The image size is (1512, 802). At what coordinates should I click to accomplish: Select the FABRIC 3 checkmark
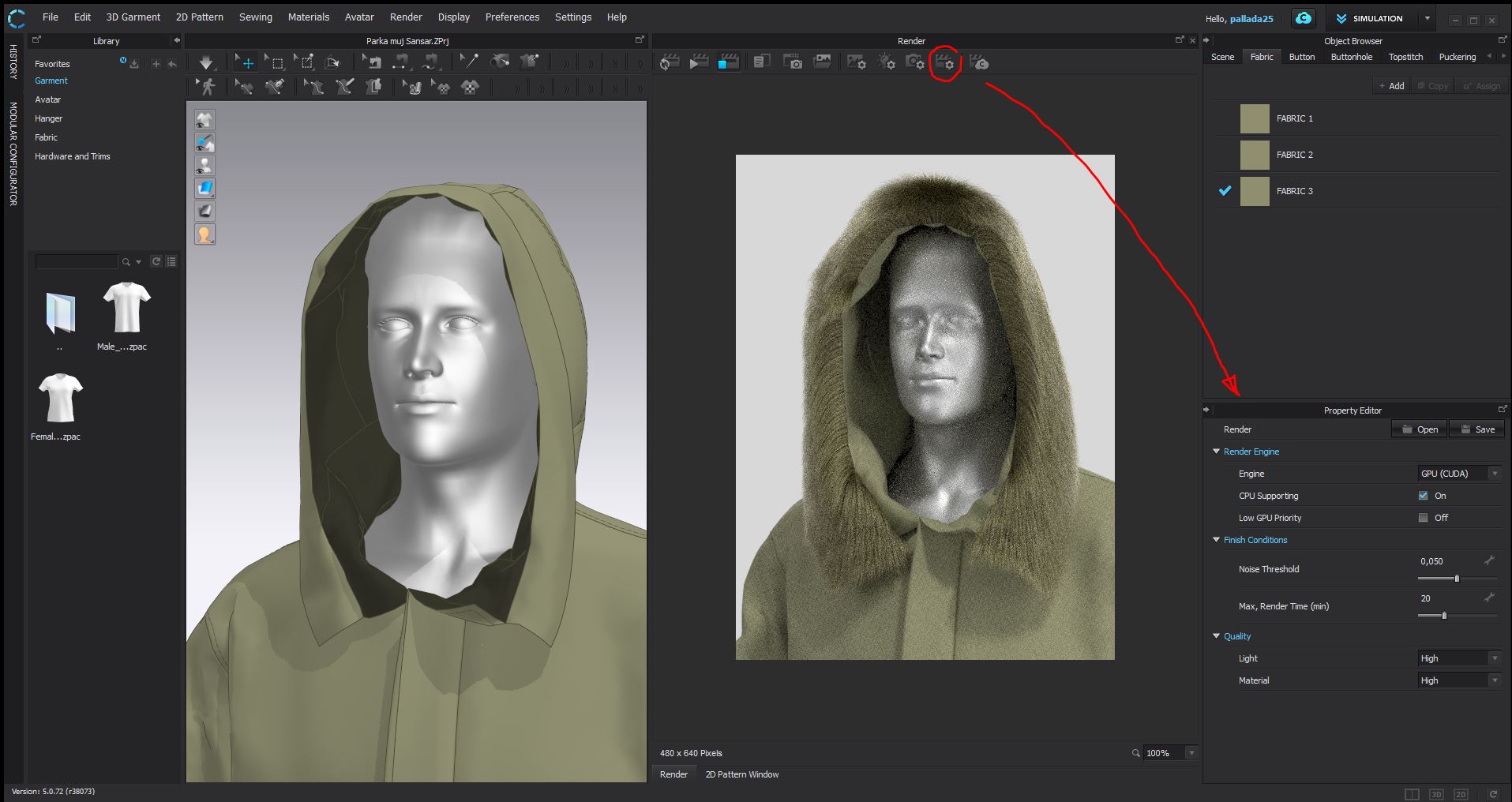pos(1225,191)
